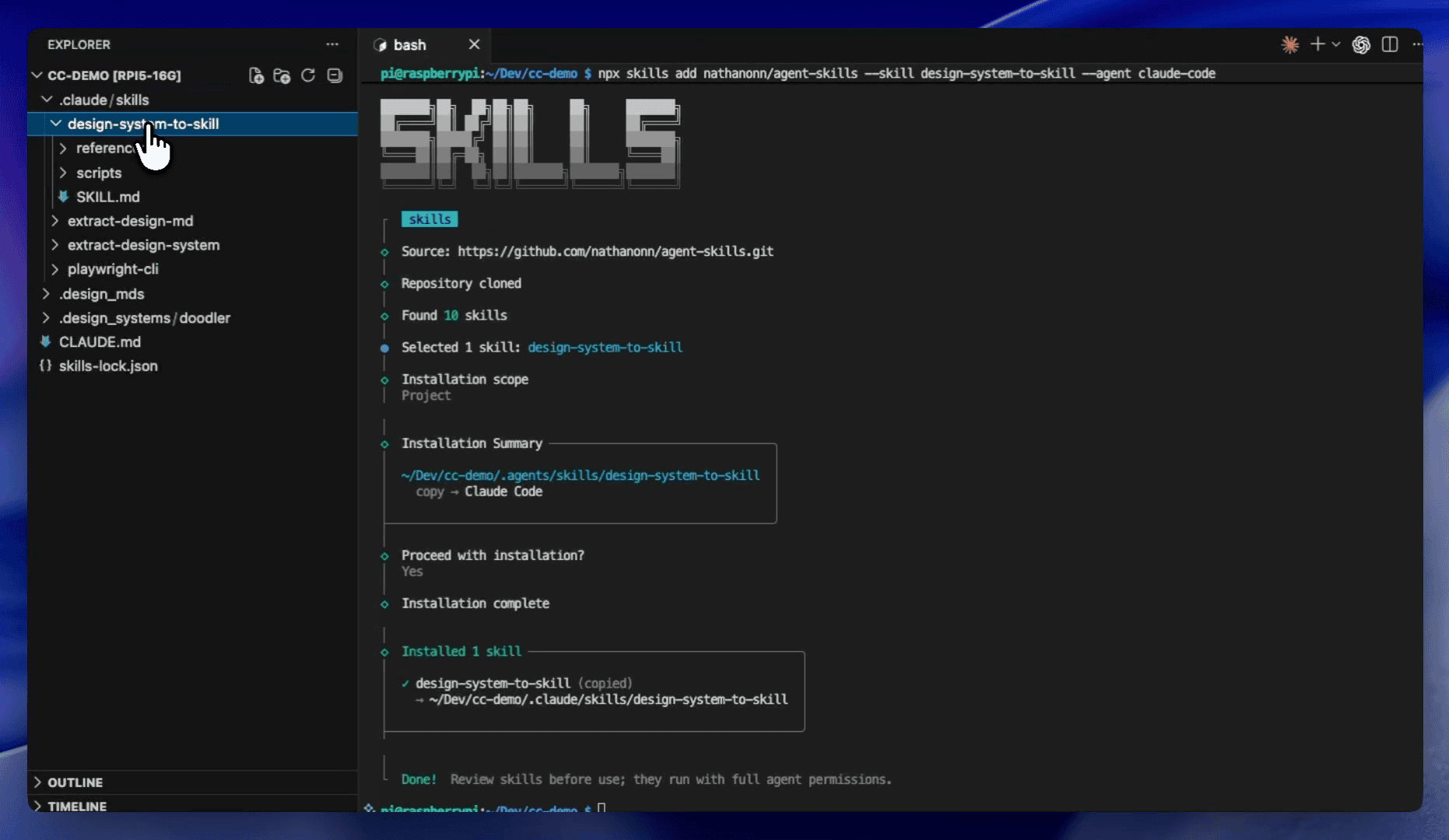Click the bash tab terminal icon
1449x840 pixels.
pyautogui.click(x=381, y=45)
